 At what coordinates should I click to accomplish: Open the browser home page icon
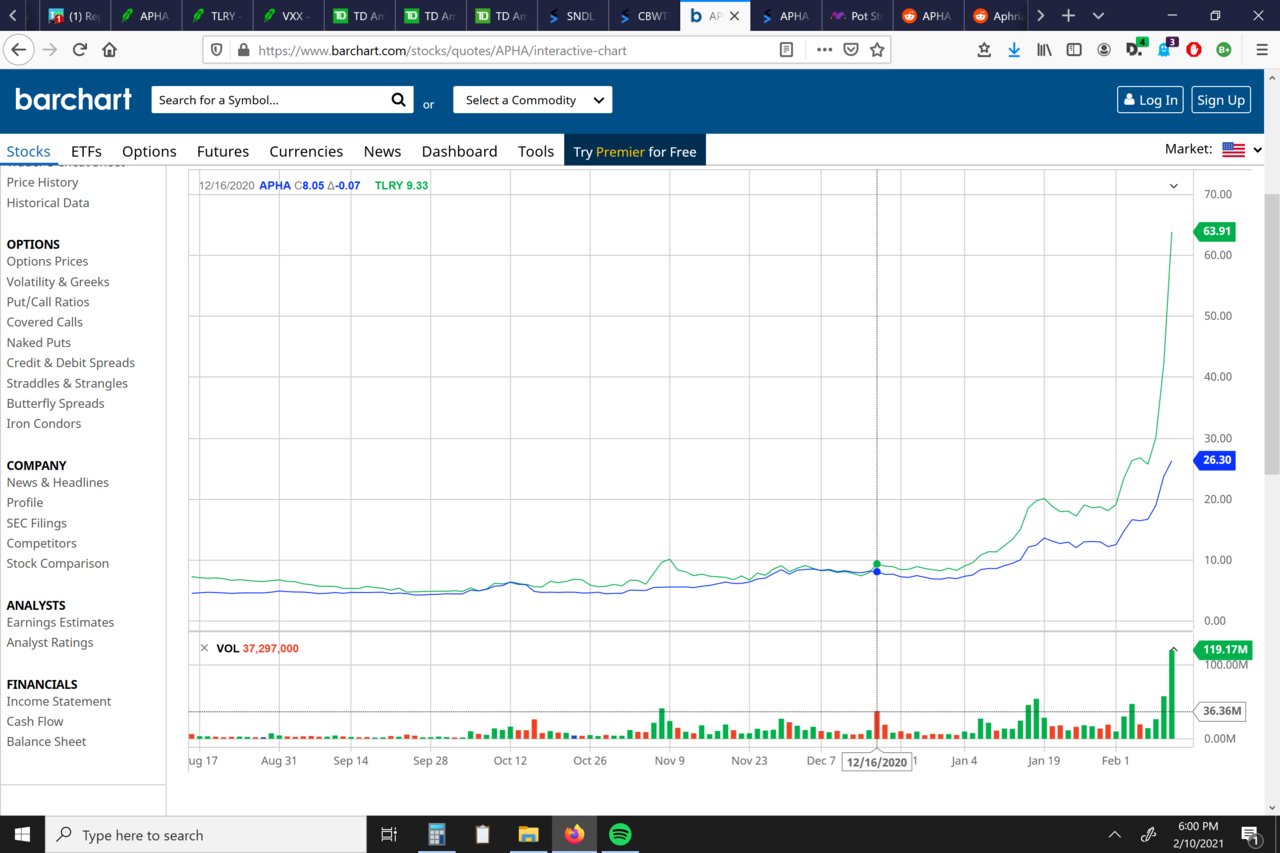pyautogui.click(x=109, y=49)
